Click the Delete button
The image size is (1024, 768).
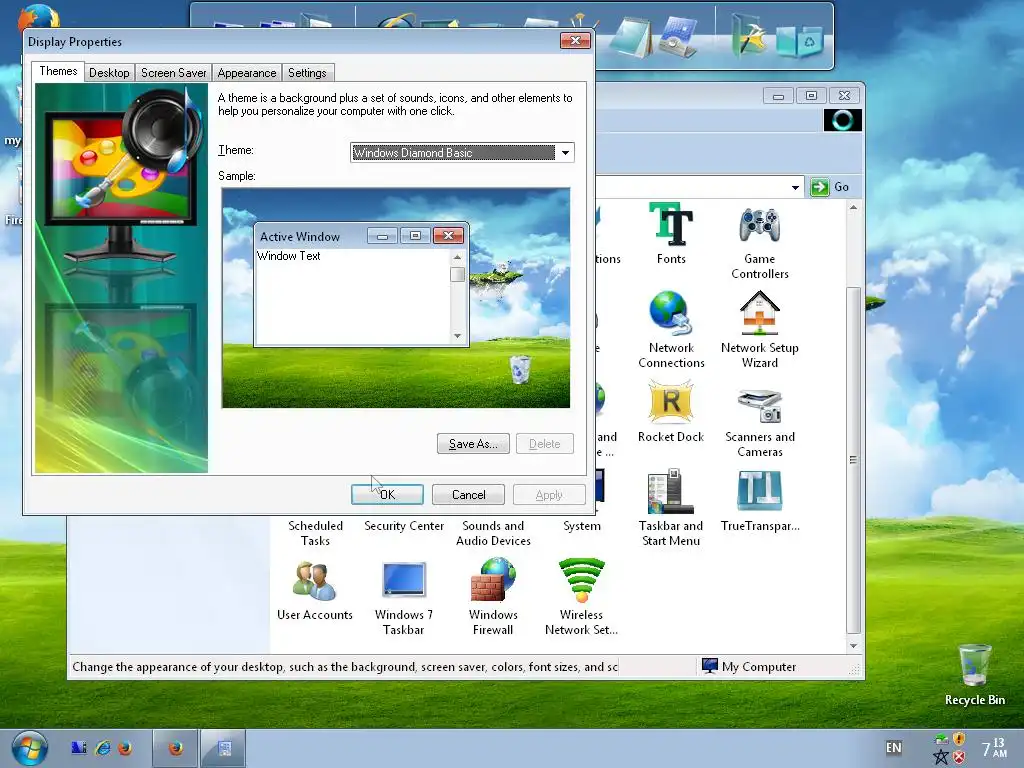pos(545,444)
